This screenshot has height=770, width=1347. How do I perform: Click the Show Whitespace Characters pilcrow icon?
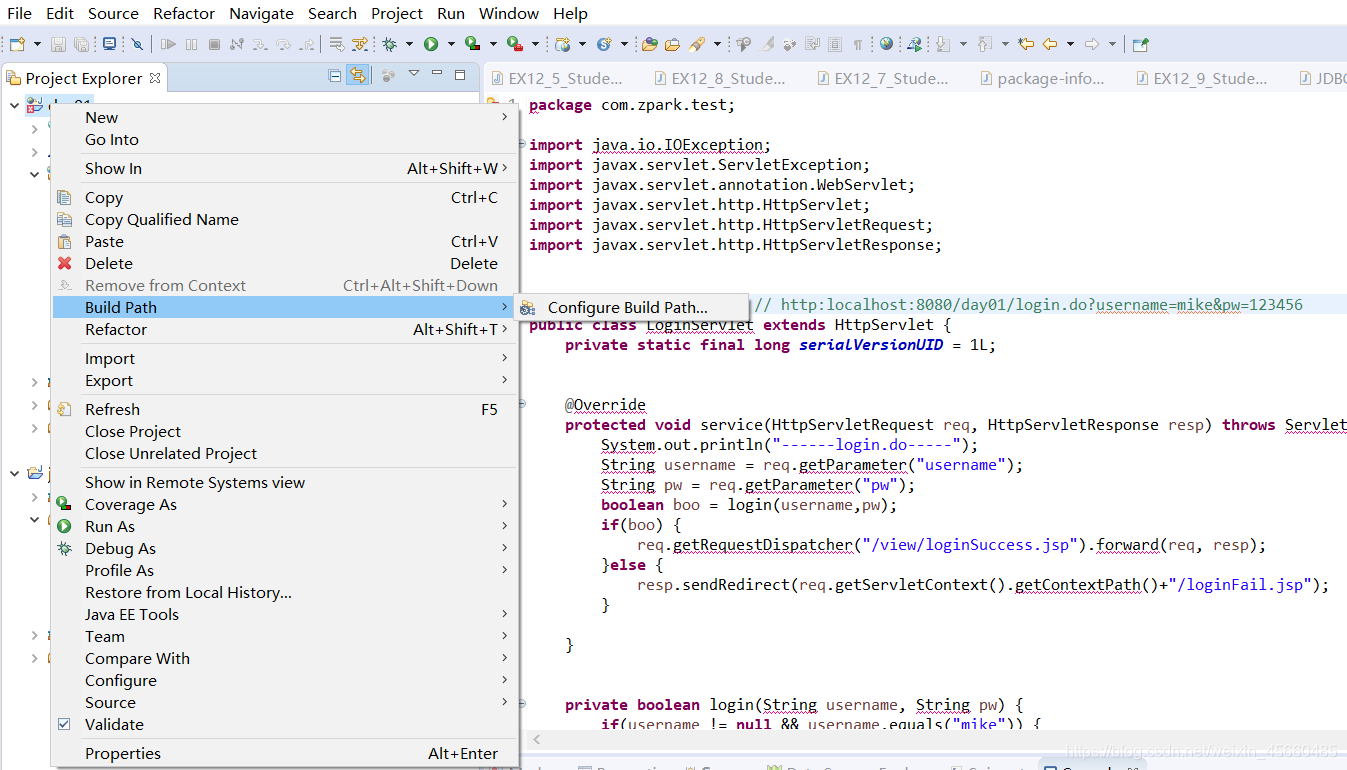pos(858,44)
